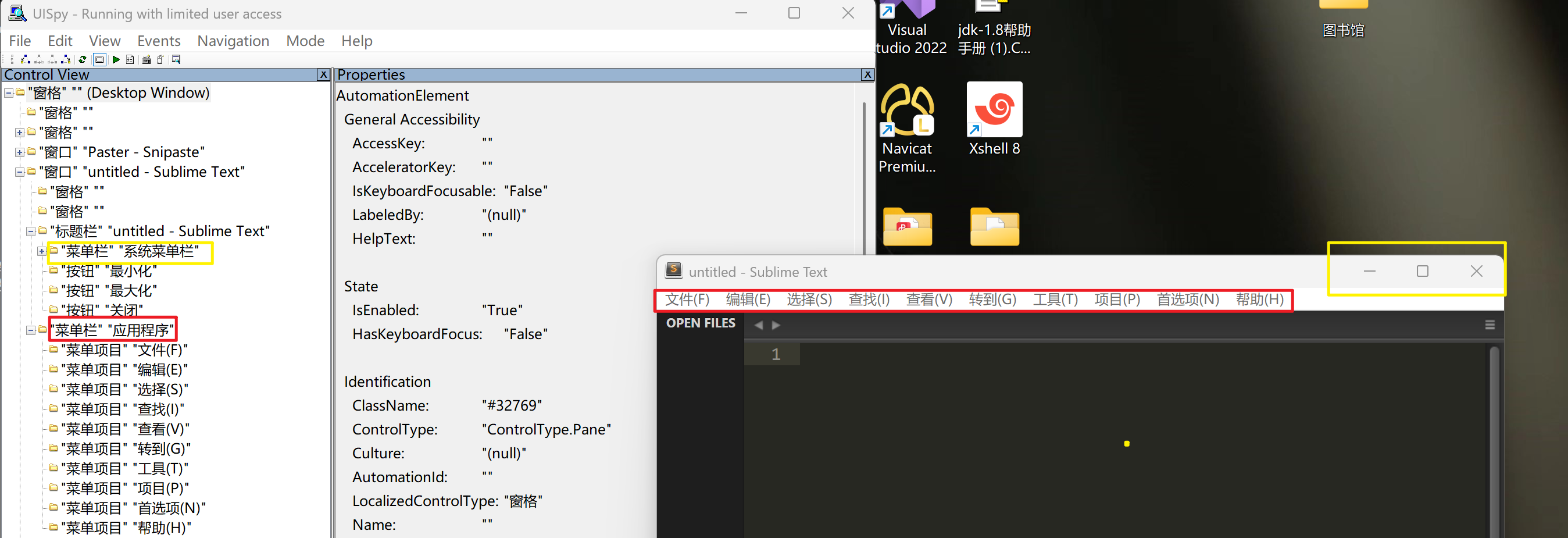Select the 菜单项目 工具(T) tree item
1568x538 pixels.
[x=125, y=469]
